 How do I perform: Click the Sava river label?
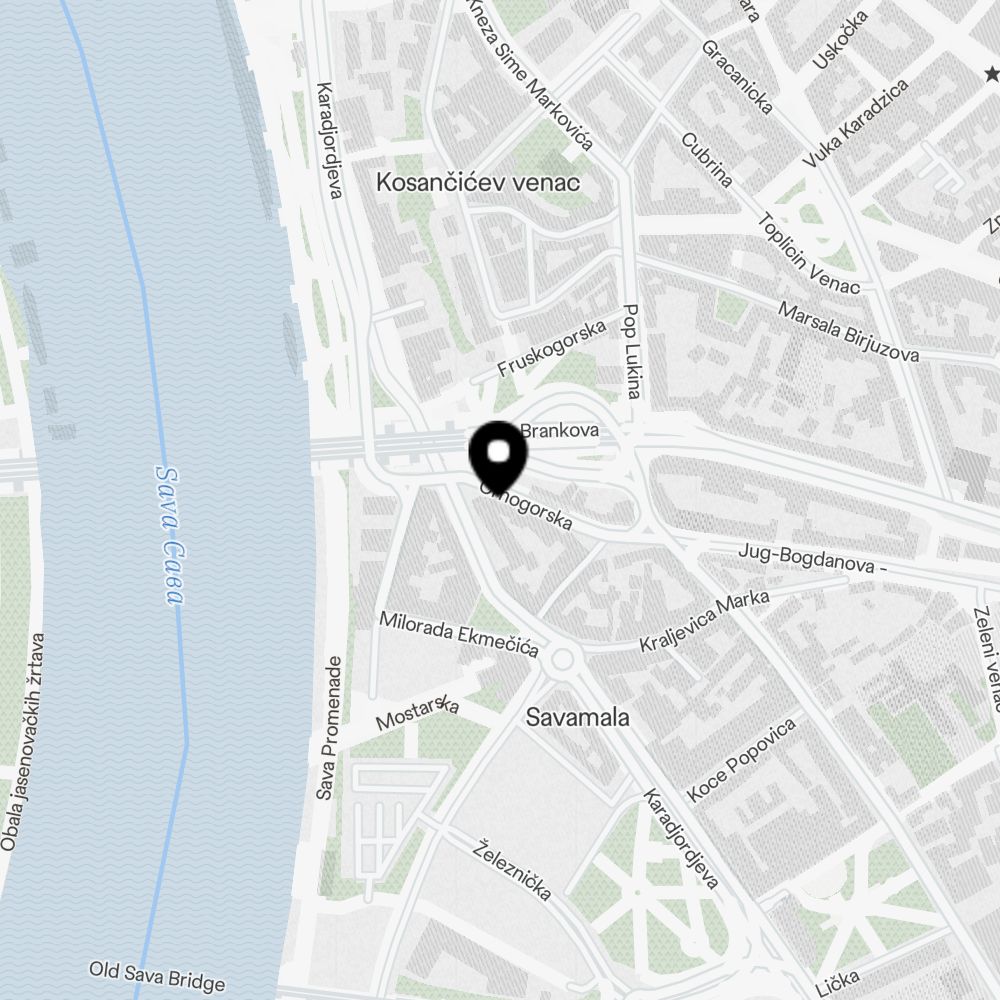(x=170, y=536)
